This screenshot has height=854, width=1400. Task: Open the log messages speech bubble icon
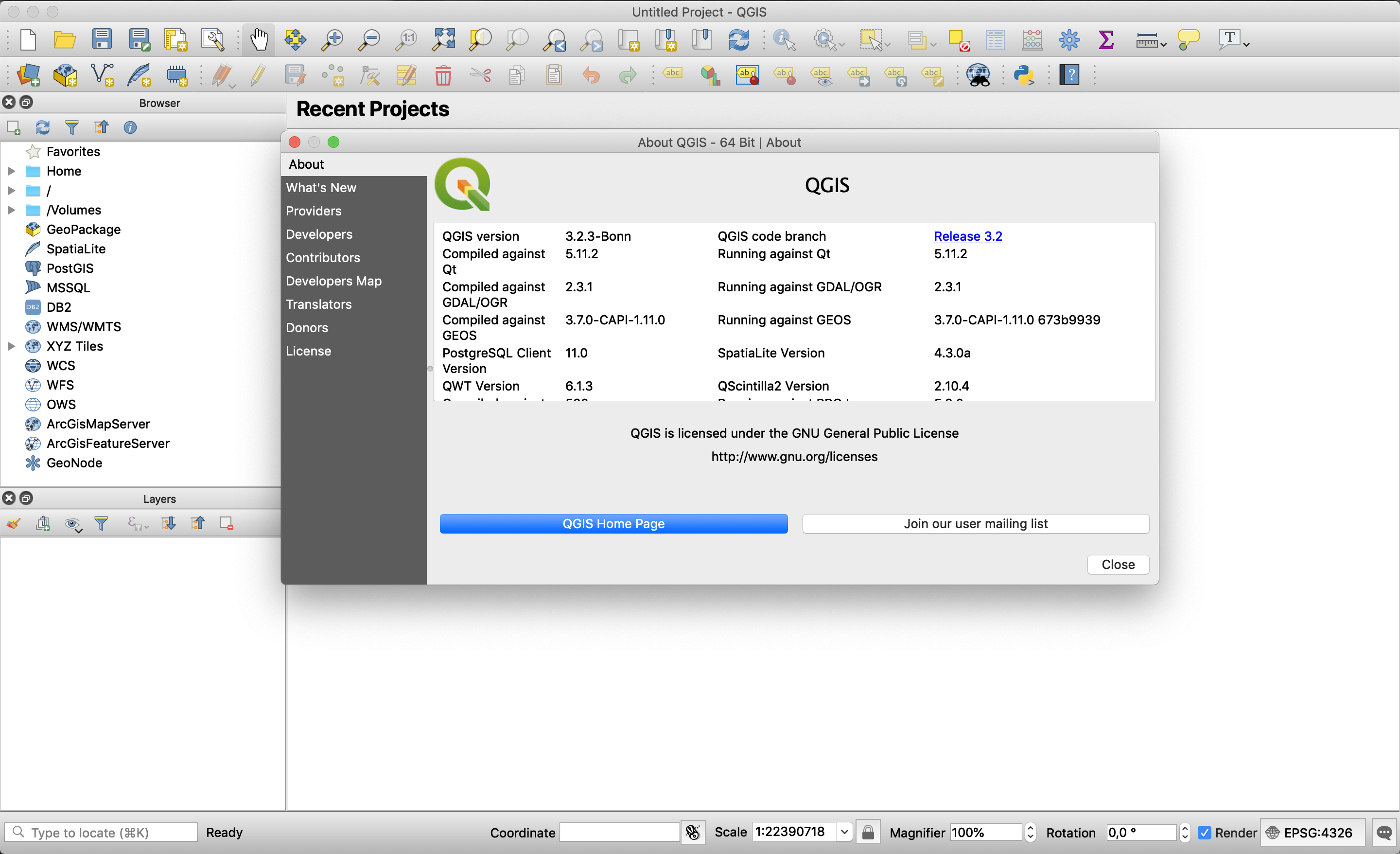[x=1384, y=833]
